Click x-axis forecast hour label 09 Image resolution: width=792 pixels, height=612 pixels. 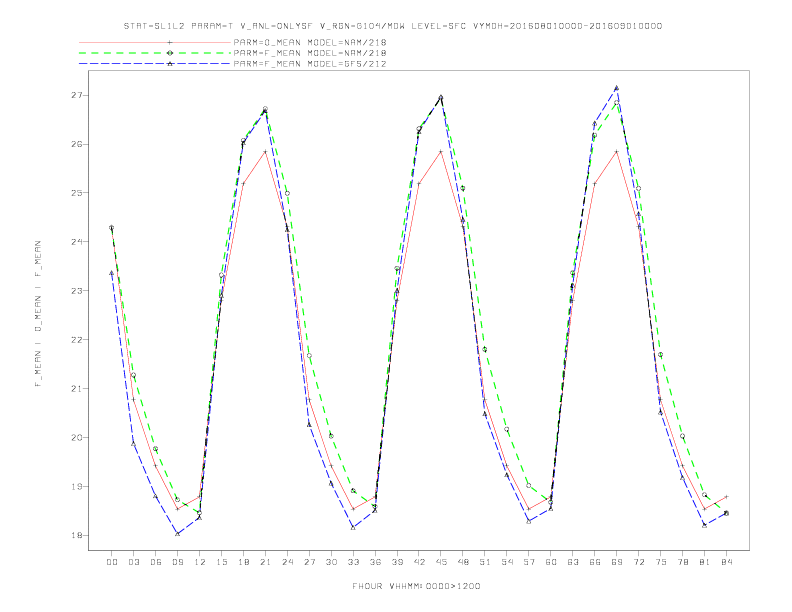tap(177, 562)
